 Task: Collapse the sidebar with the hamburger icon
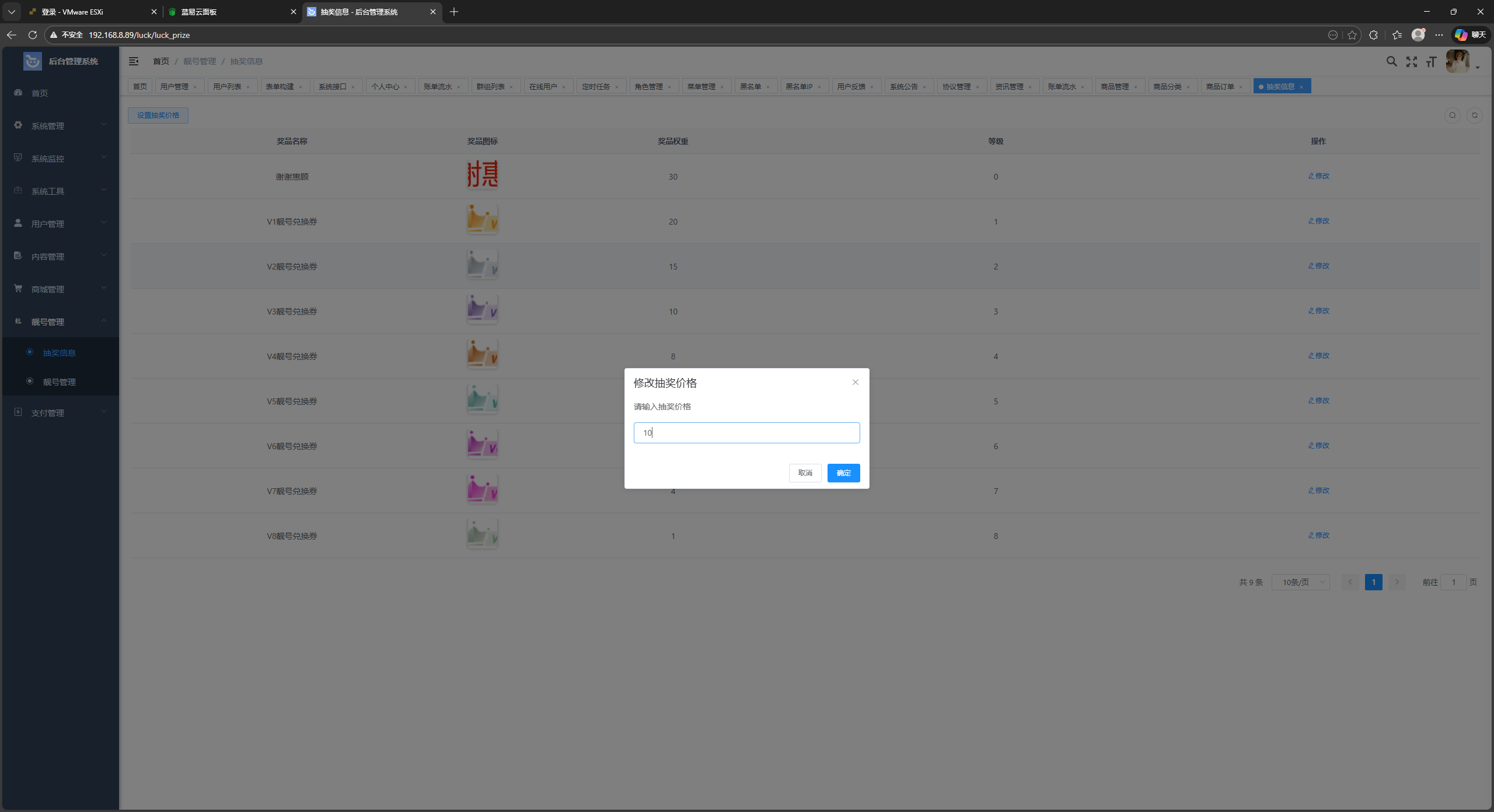(134, 61)
